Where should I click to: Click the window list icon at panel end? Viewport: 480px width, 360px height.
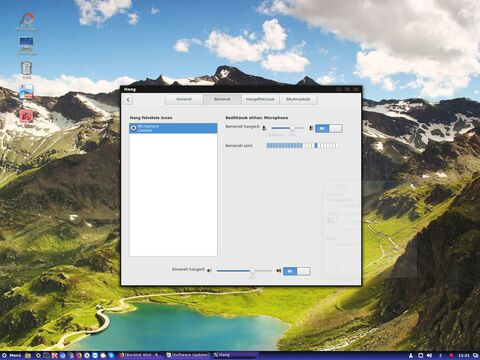pos(475,356)
